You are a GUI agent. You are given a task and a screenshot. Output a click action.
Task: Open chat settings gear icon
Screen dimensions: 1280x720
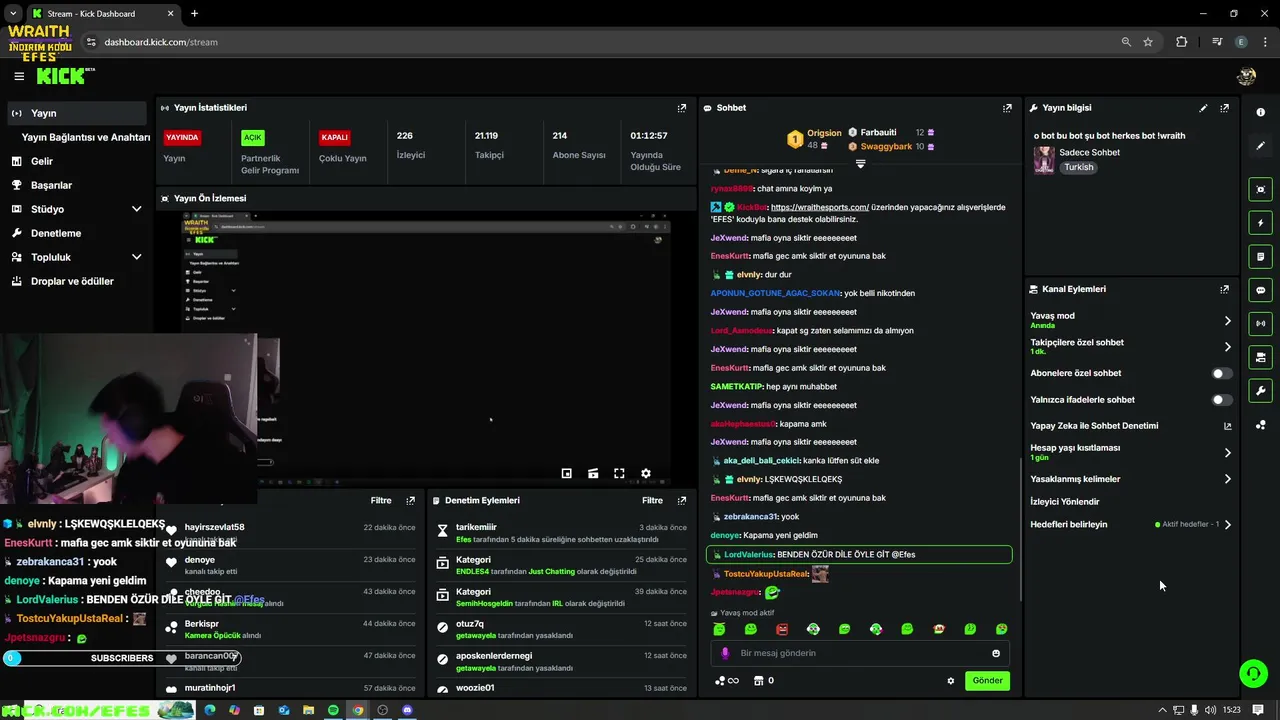[x=951, y=681]
